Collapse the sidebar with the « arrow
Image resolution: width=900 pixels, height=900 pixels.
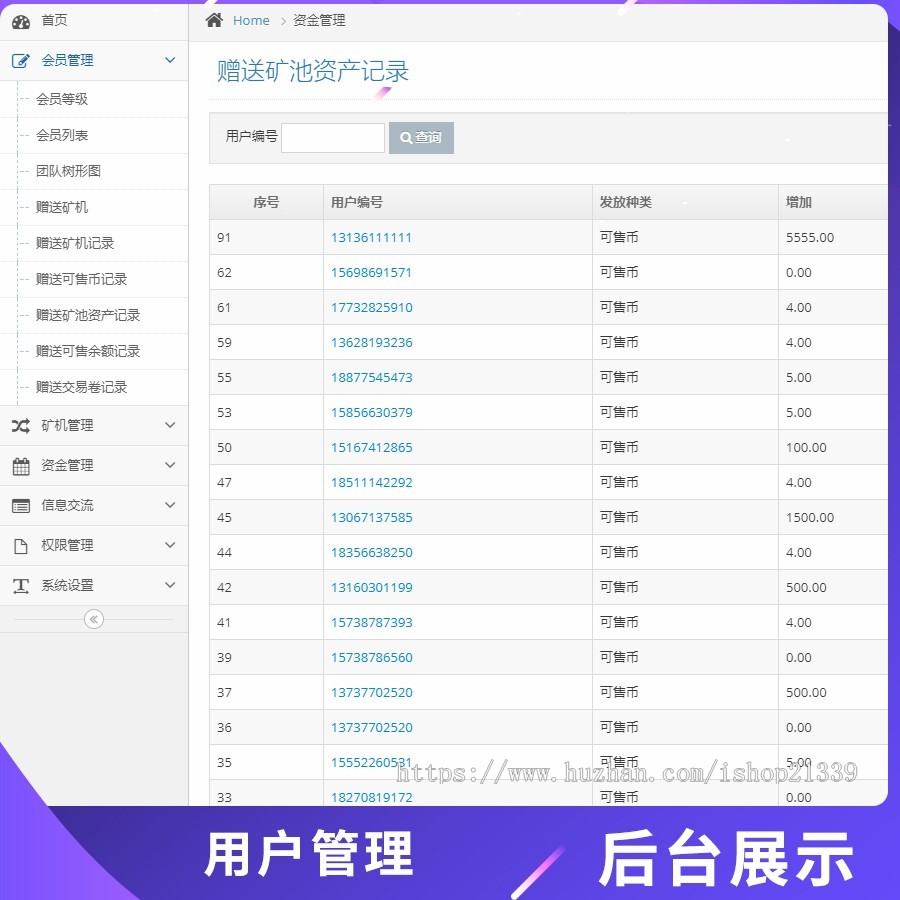pyautogui.click(x=93, y=619)
